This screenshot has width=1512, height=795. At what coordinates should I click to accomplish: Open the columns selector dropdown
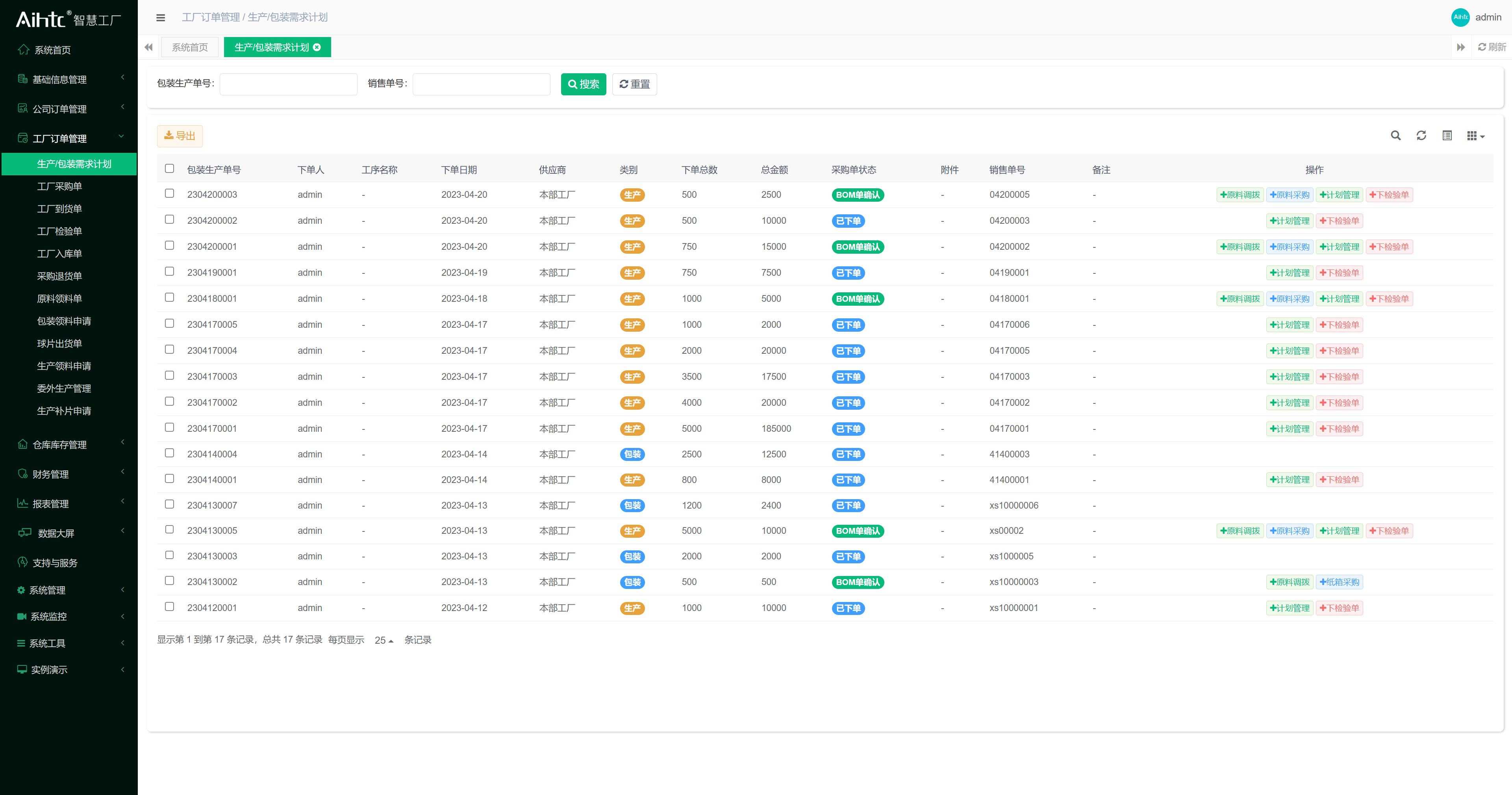(1475, 136)
